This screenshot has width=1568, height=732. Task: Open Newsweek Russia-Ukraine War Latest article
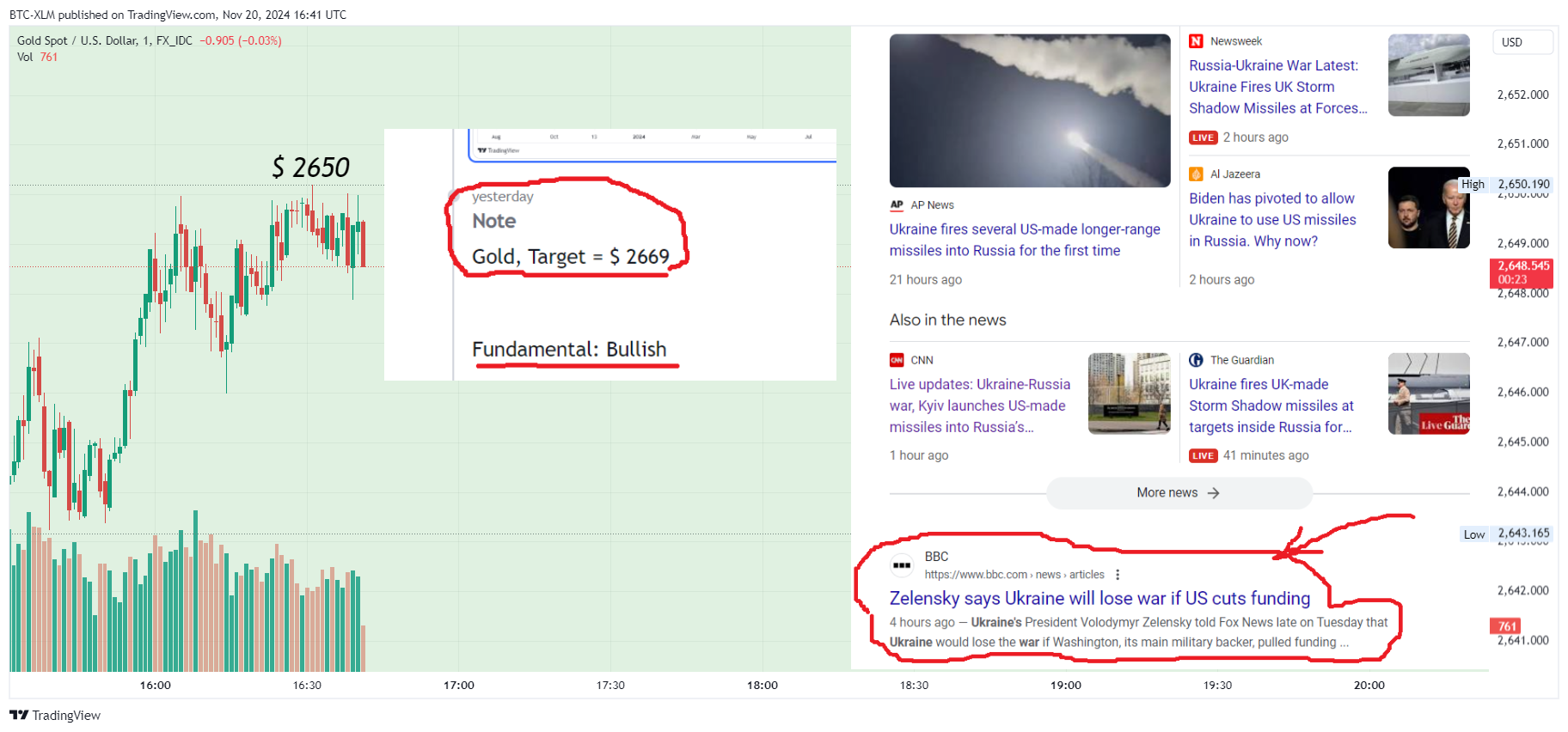coord(1277,87)
